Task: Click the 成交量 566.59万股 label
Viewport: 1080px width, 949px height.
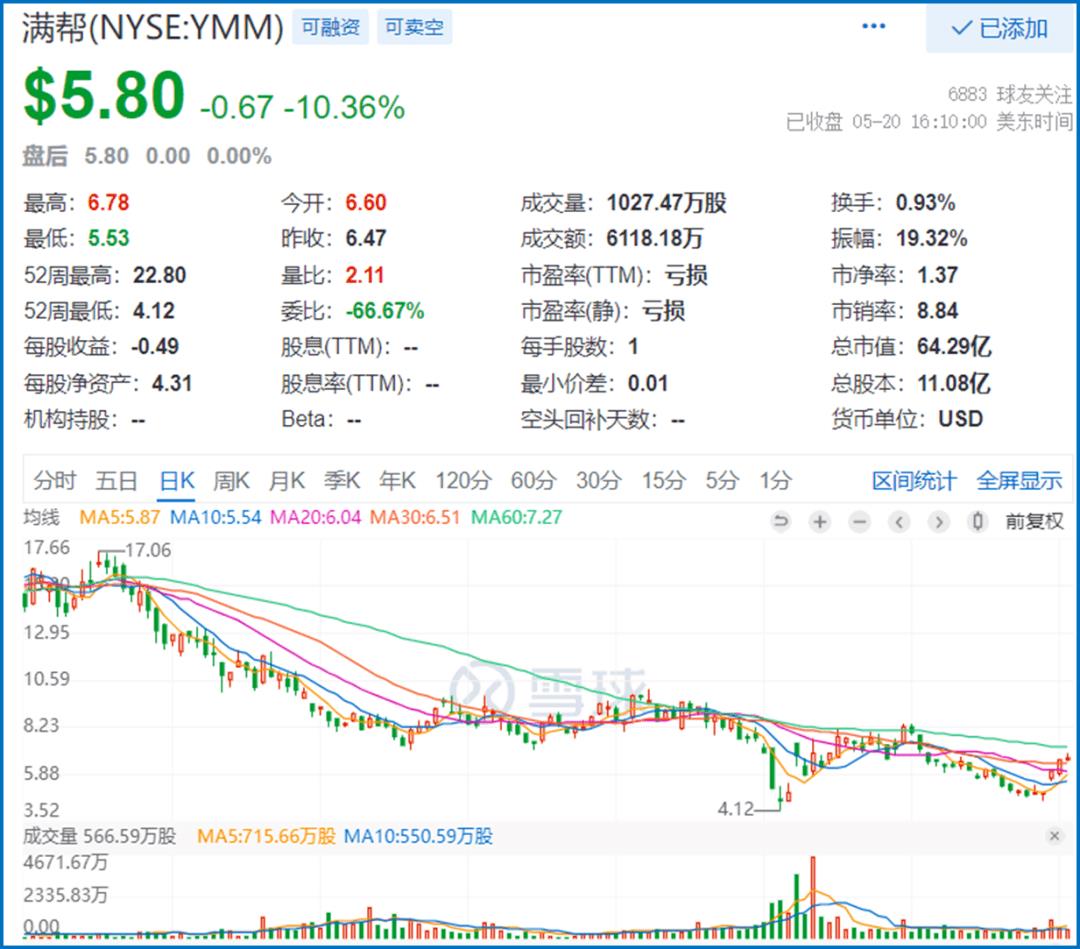Action: click(99, 836)
